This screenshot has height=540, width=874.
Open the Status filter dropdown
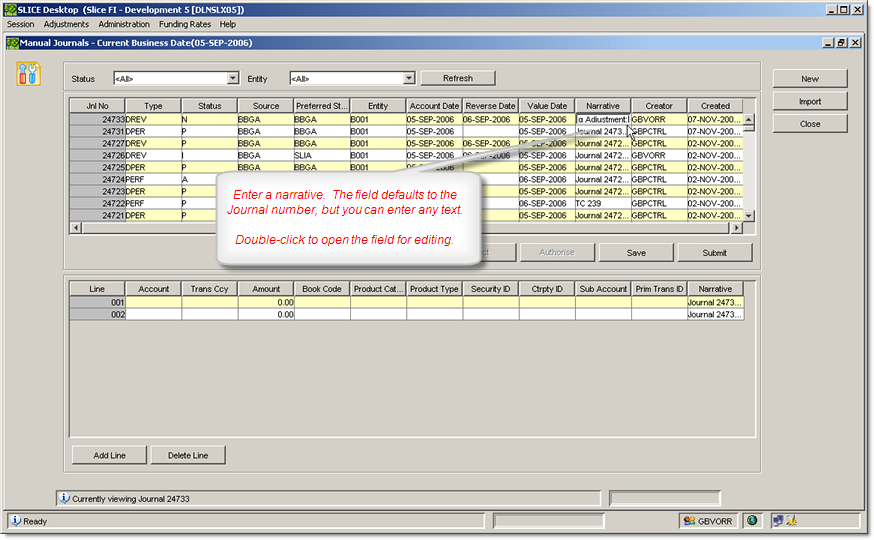pyautogui.click(x=233, y=78)
